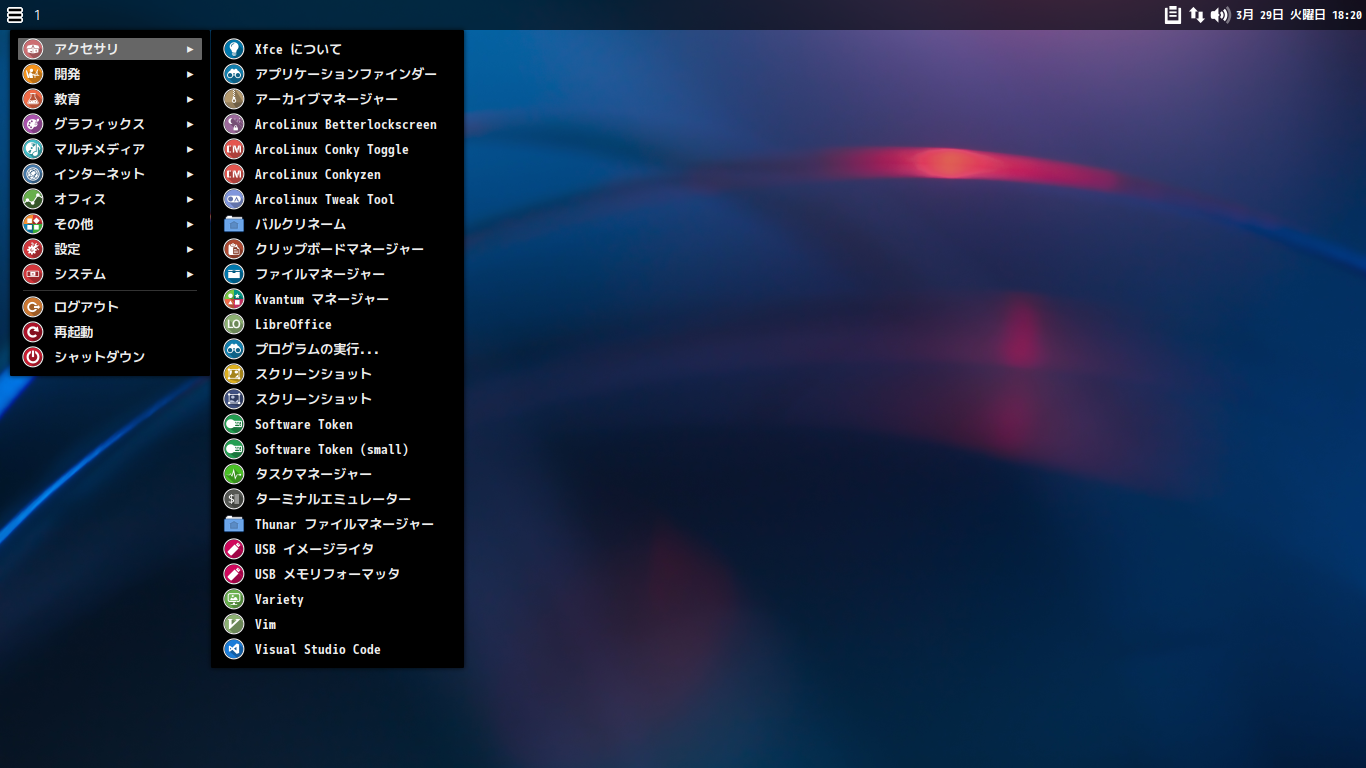Viewport: 1366px width, 768px height.
Task: Click the Variety monitor icon
Action: coord(233,599)
